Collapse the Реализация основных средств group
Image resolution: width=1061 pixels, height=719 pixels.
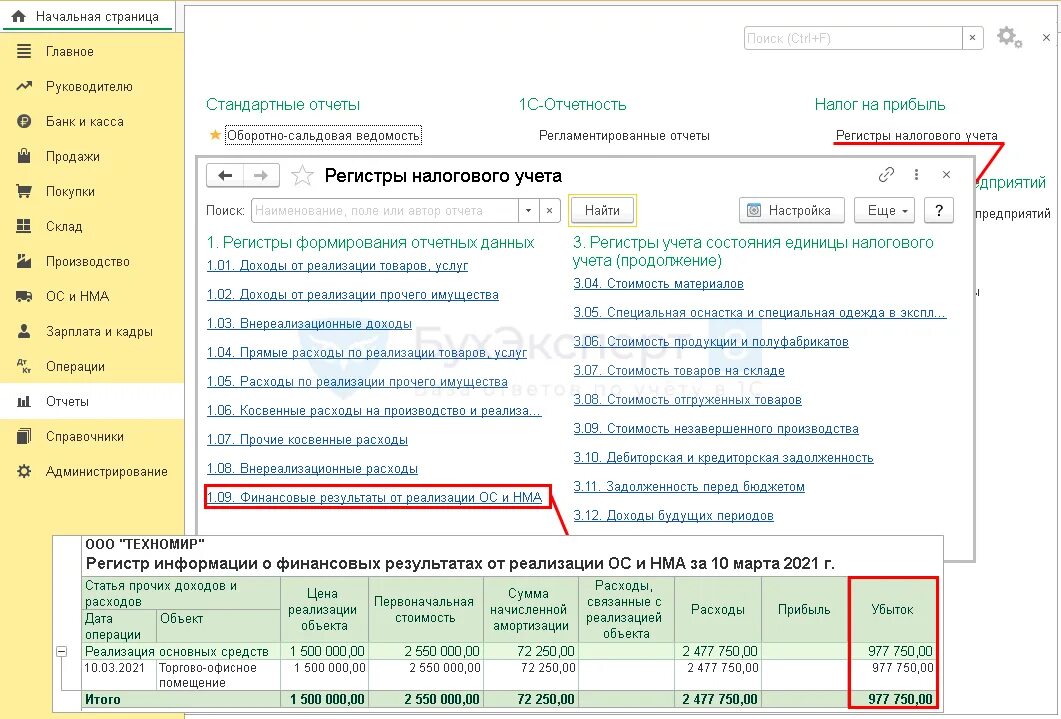click(x=62, y=651)
